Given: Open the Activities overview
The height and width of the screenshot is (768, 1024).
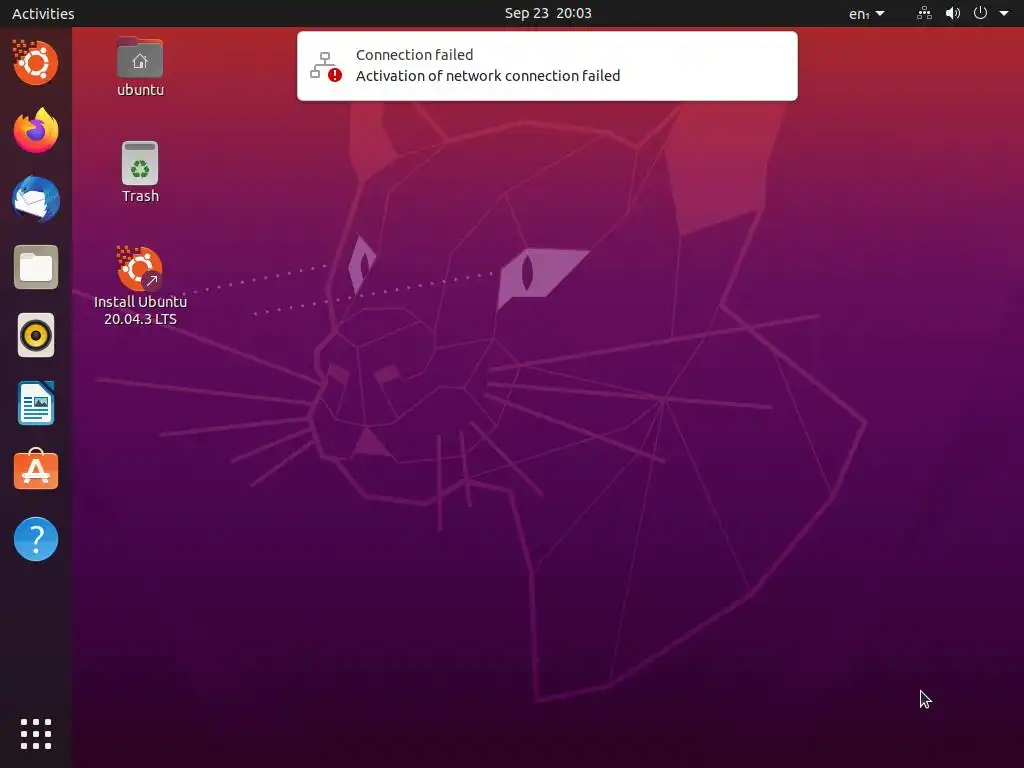Looking at the screenshot, I should (43, 13).
